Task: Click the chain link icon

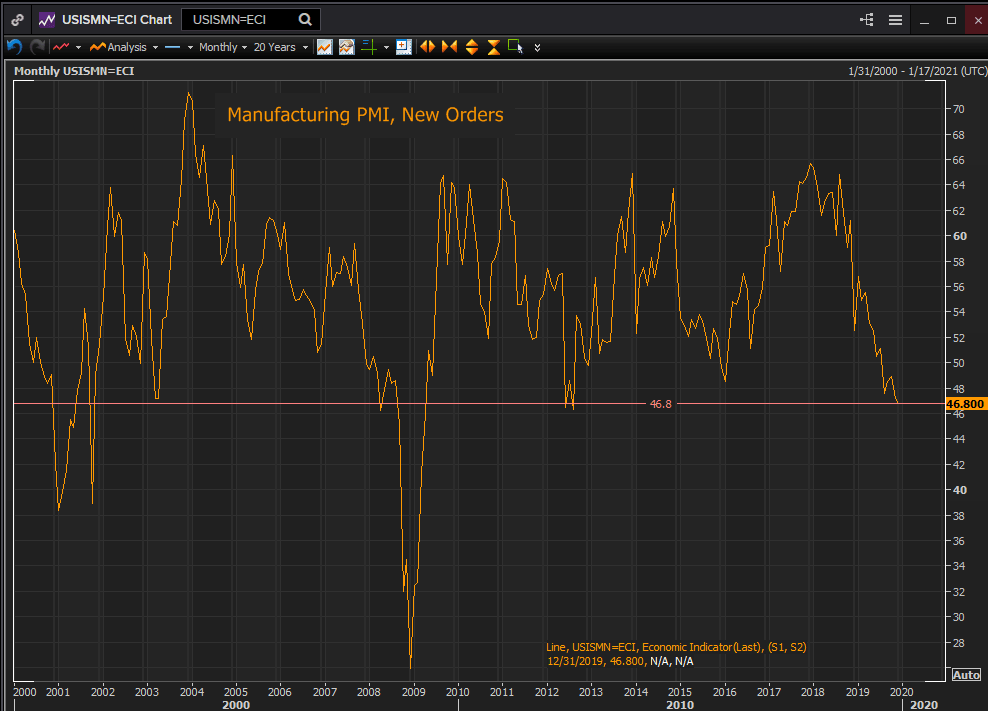Action: click(x=18, y=19)
